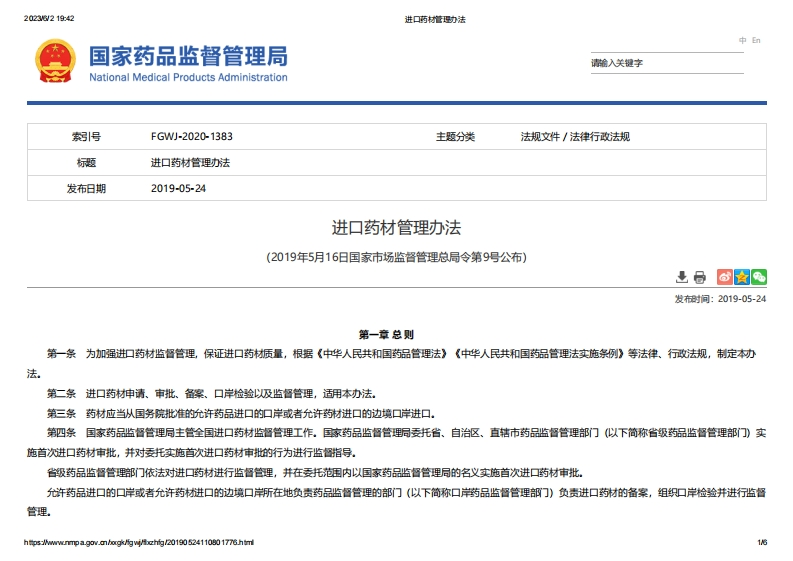Share the article to Weibo
The image size is (793, 561).
coord(725,277)
